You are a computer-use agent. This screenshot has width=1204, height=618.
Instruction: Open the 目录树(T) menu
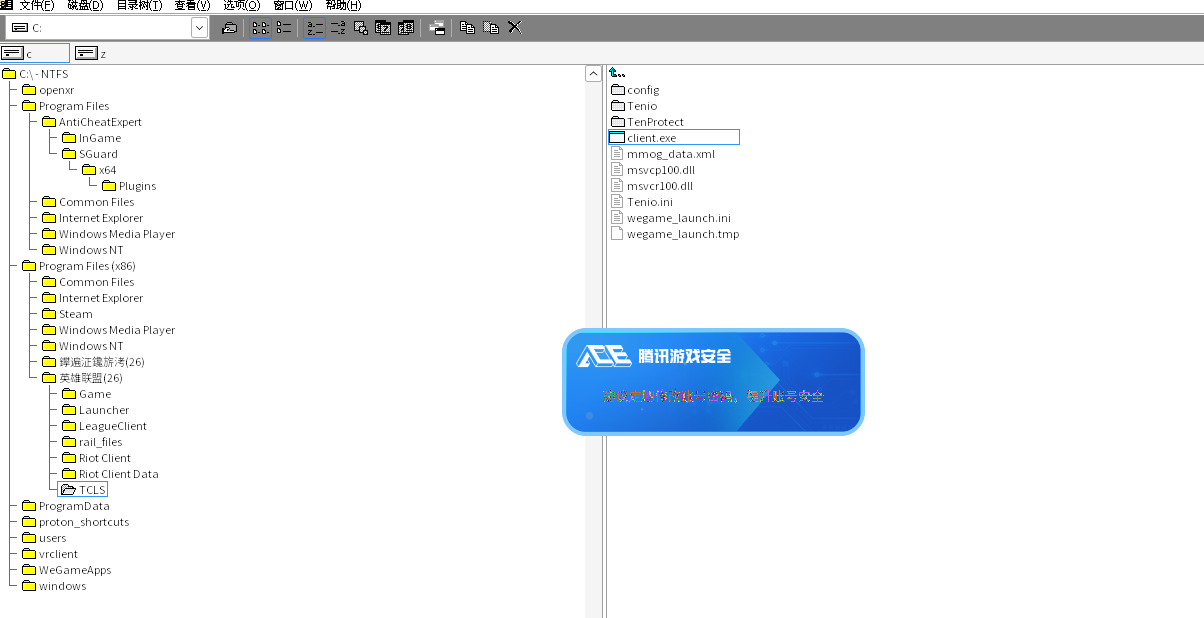coord(139,5)
